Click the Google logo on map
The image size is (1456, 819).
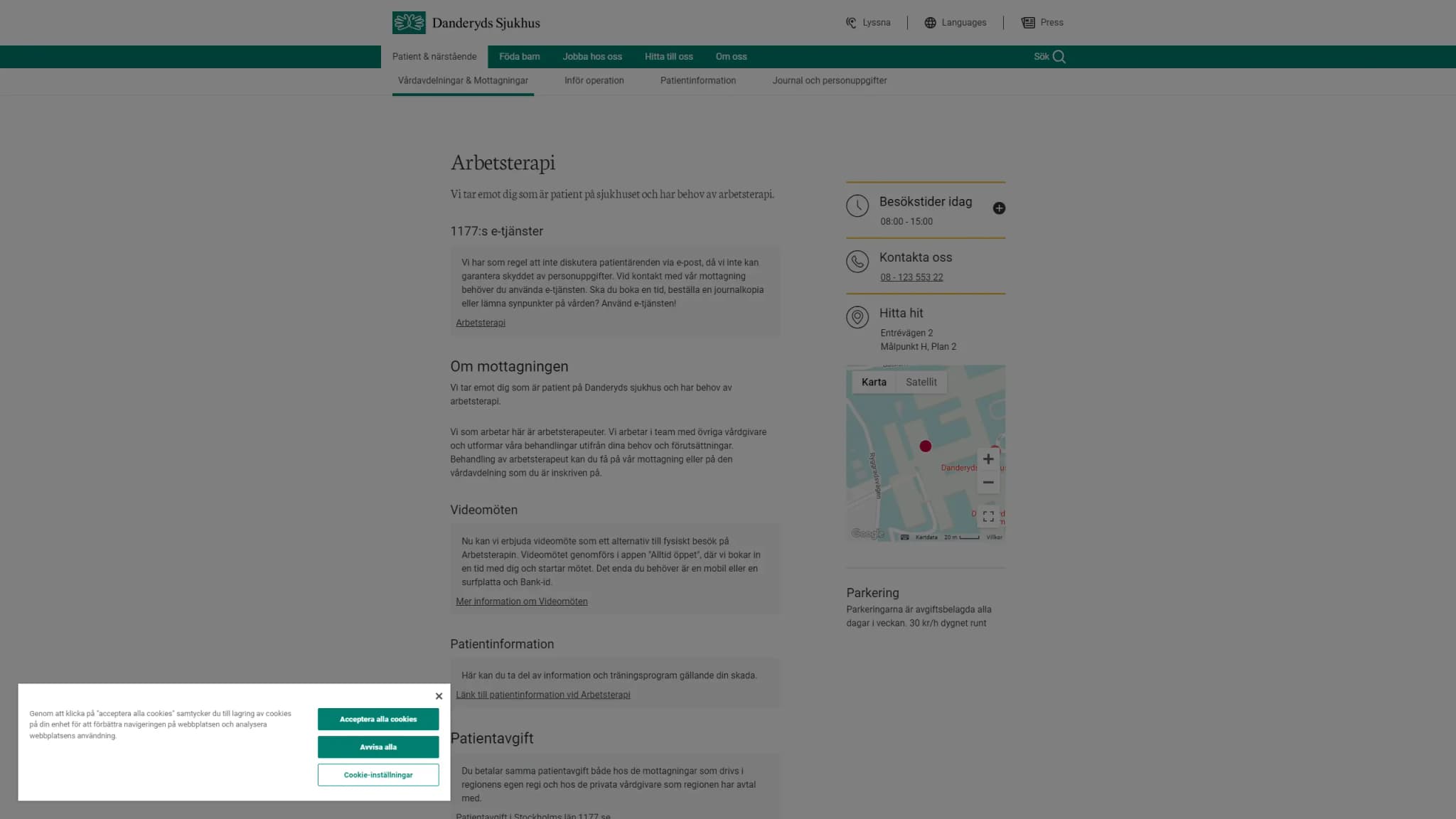(867, 534)
